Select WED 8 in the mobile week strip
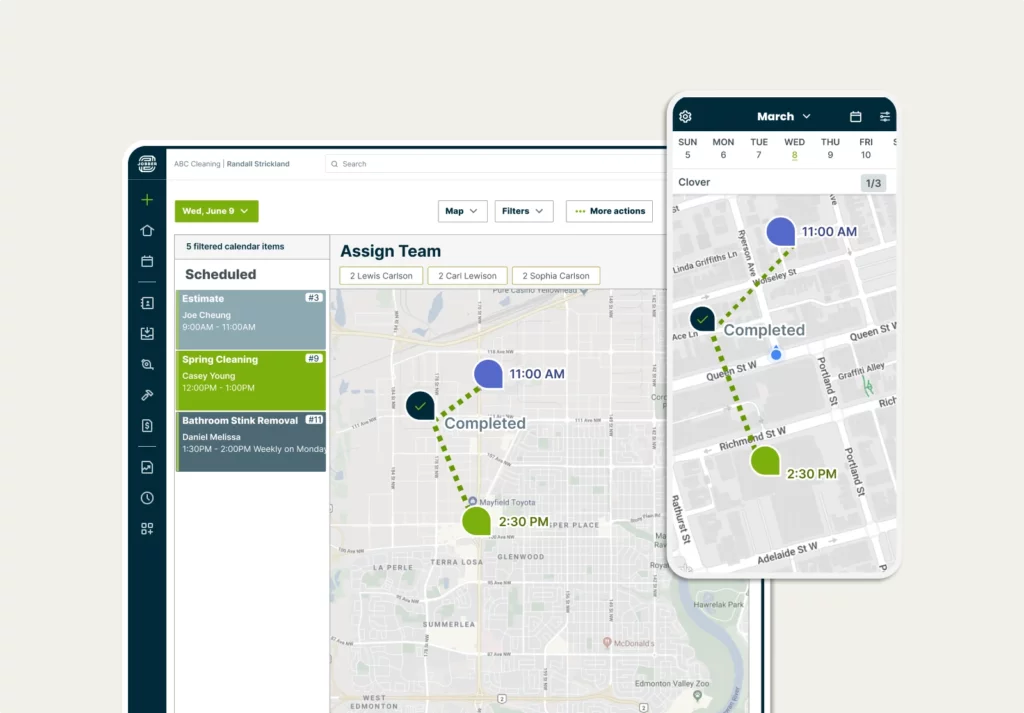Viewport: 1024px width, 713px height. [x=794, y=148]
